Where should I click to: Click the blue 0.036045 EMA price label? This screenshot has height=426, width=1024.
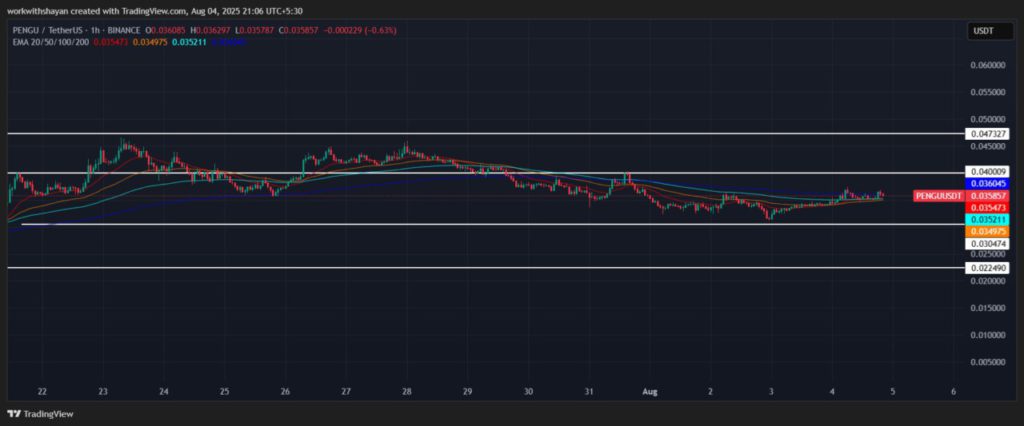(x=987, y=184)
